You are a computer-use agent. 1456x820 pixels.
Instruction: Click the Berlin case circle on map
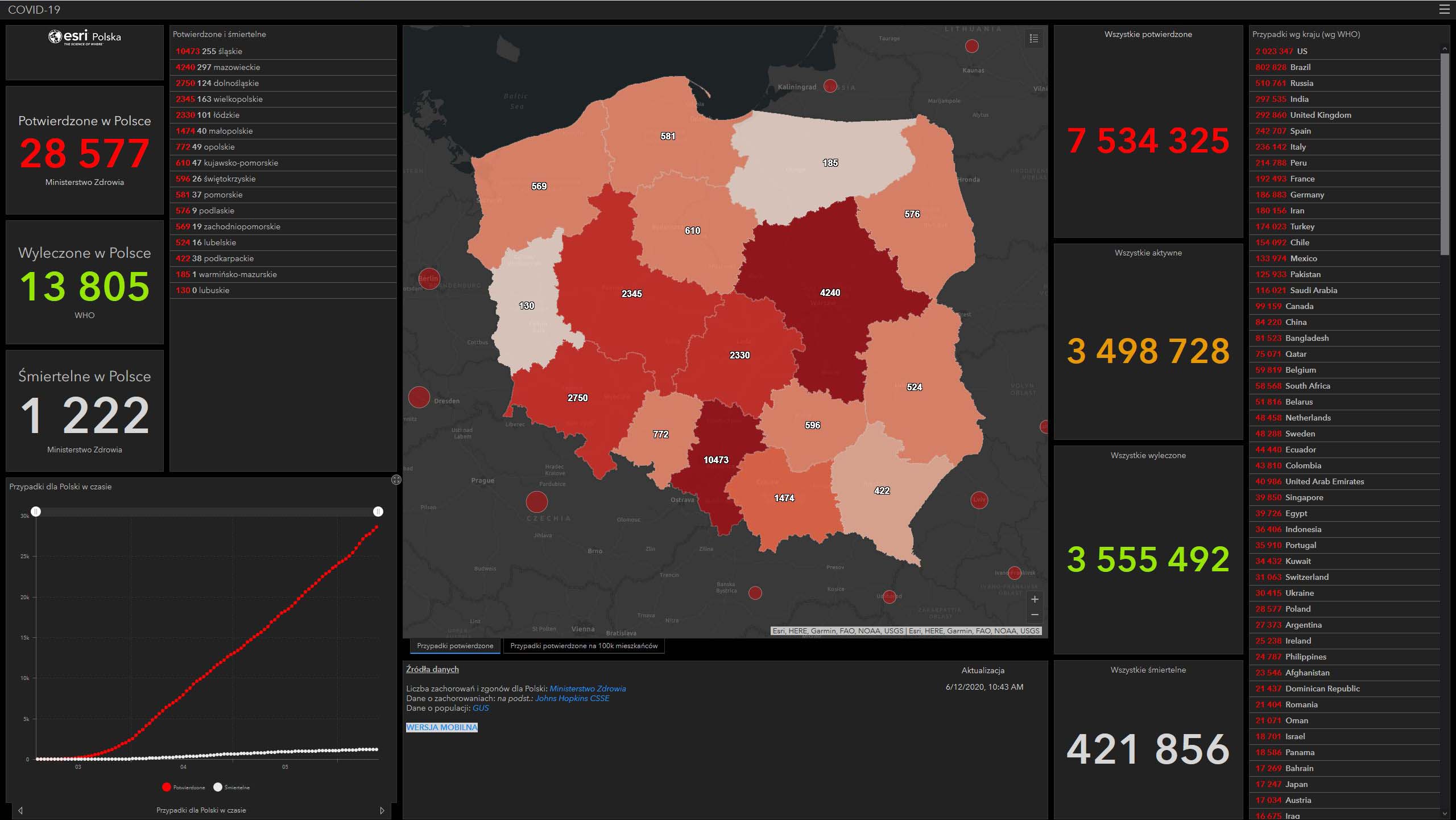(429, 278)
